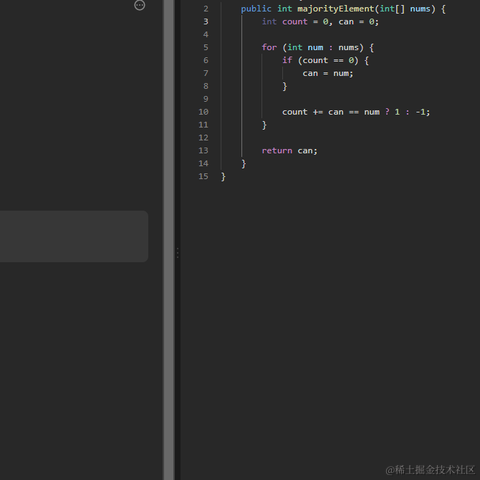480x480 pixels.
Task: Click the 'for' keyword on line 5
Action: coord(269,47)
